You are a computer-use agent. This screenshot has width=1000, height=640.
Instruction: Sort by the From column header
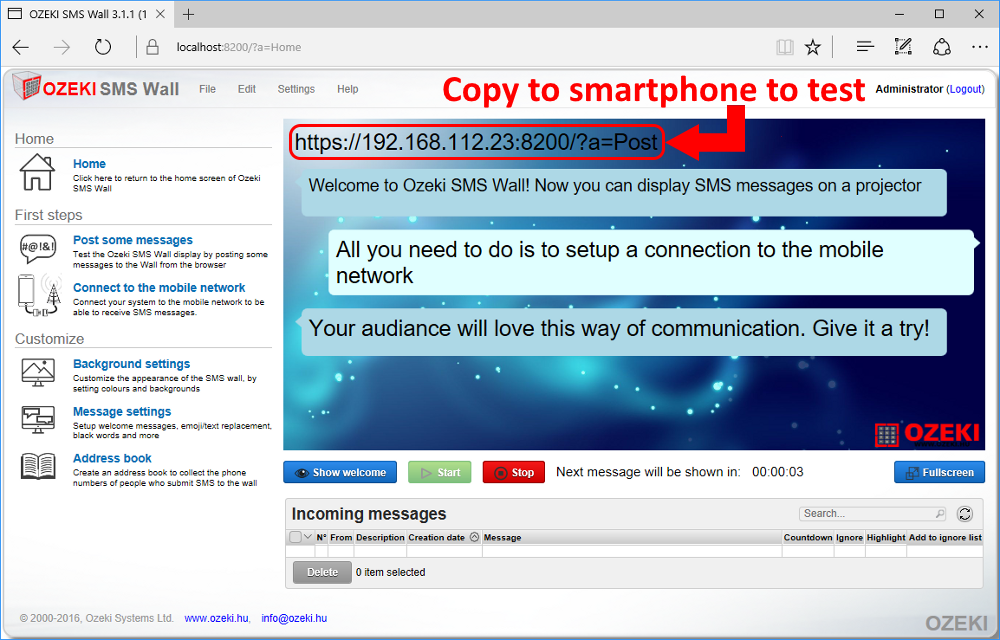point(341,537)
